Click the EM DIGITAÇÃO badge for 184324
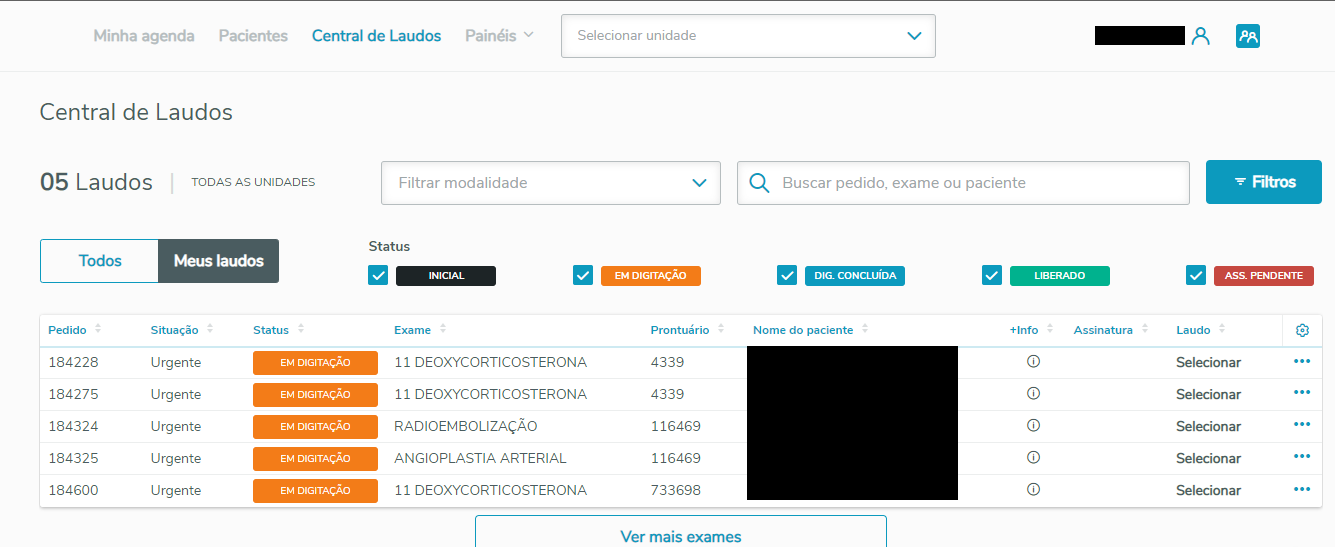The height and width of the screenshot is (547, 1335). (x=315, y=426)
